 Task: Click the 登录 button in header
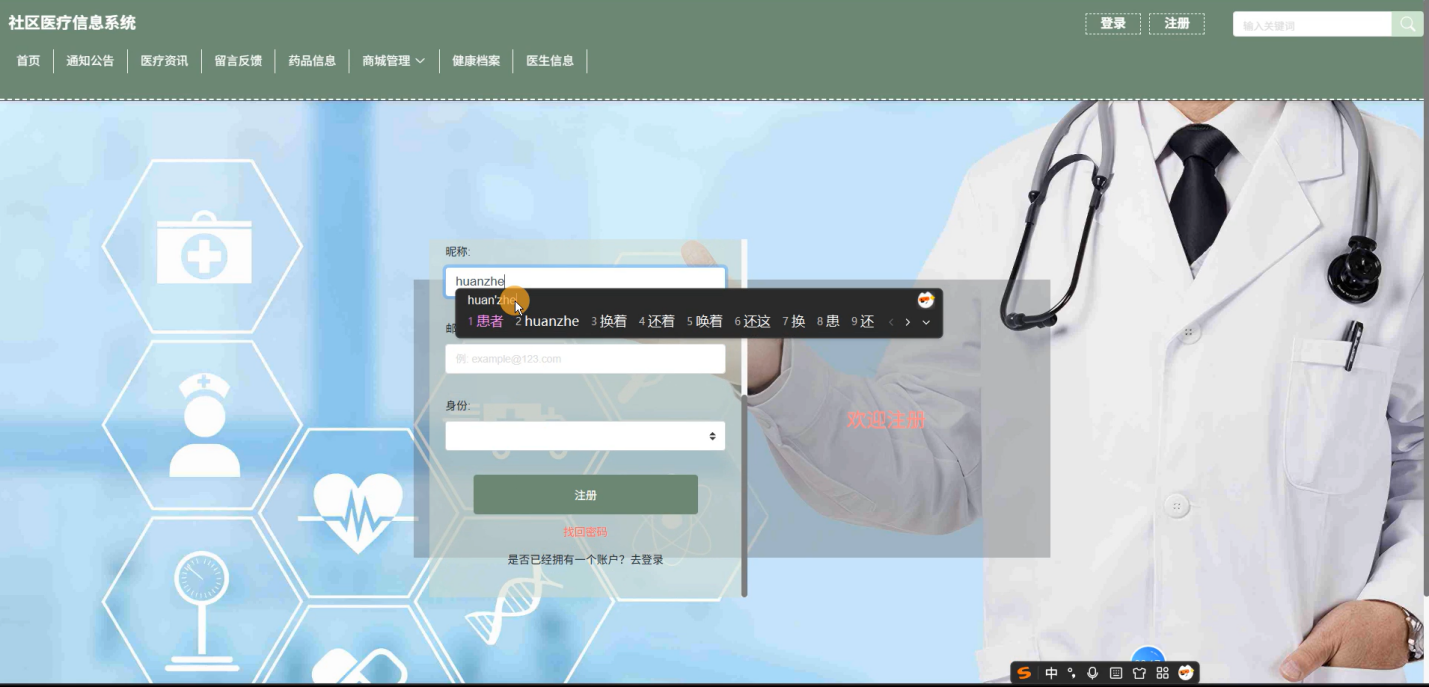[x=1113, y=24]
